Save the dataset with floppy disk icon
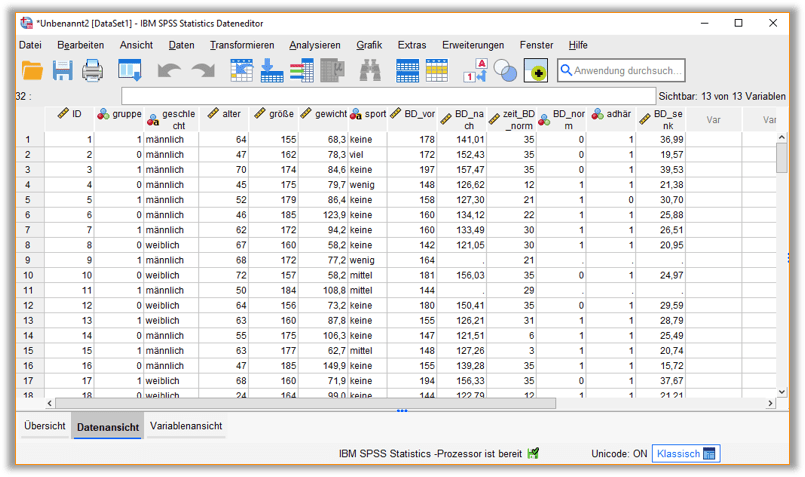The image size is (805, 477). click(x=62, y=70)
